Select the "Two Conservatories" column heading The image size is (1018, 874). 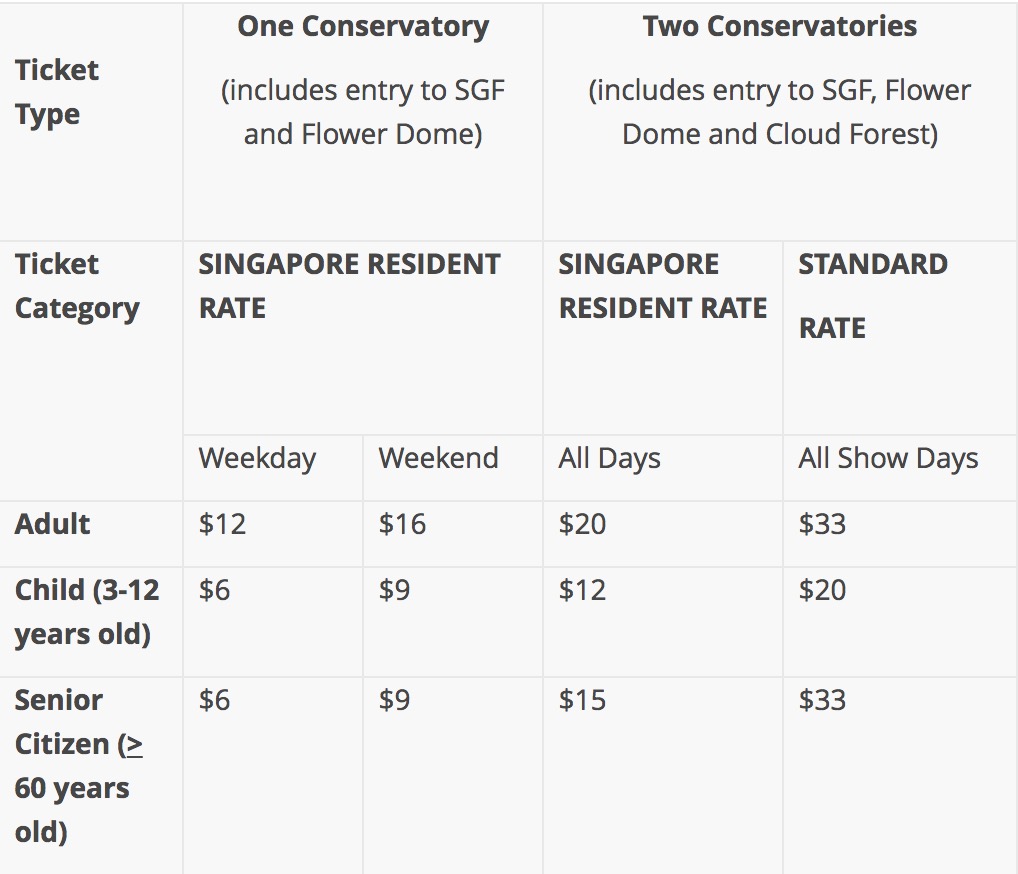780,27
